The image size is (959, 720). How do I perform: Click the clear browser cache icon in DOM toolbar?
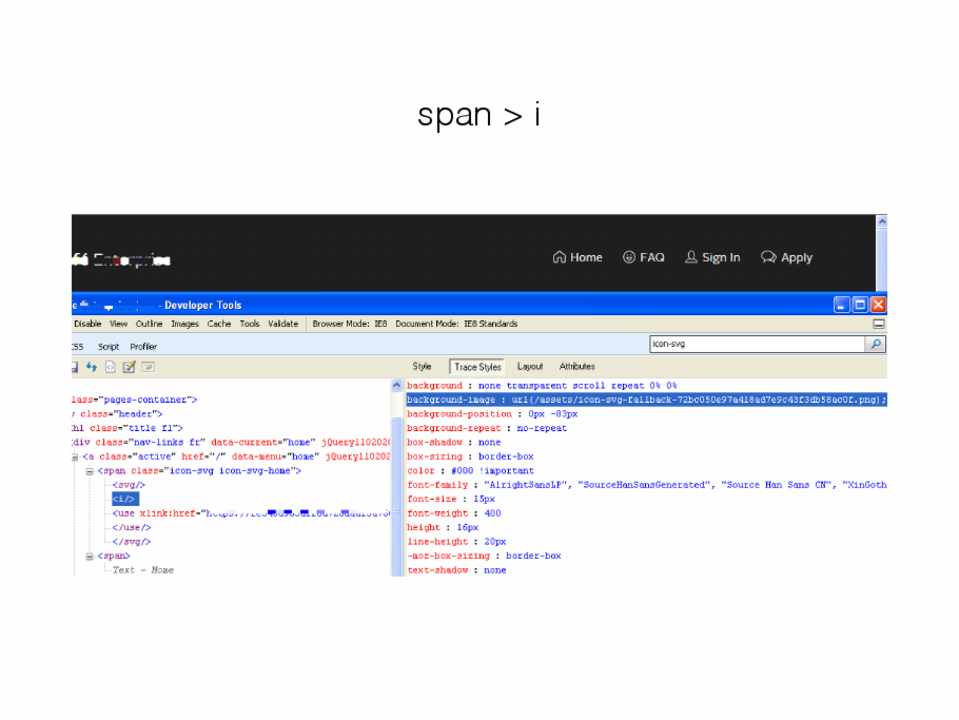tap(110, 367)
